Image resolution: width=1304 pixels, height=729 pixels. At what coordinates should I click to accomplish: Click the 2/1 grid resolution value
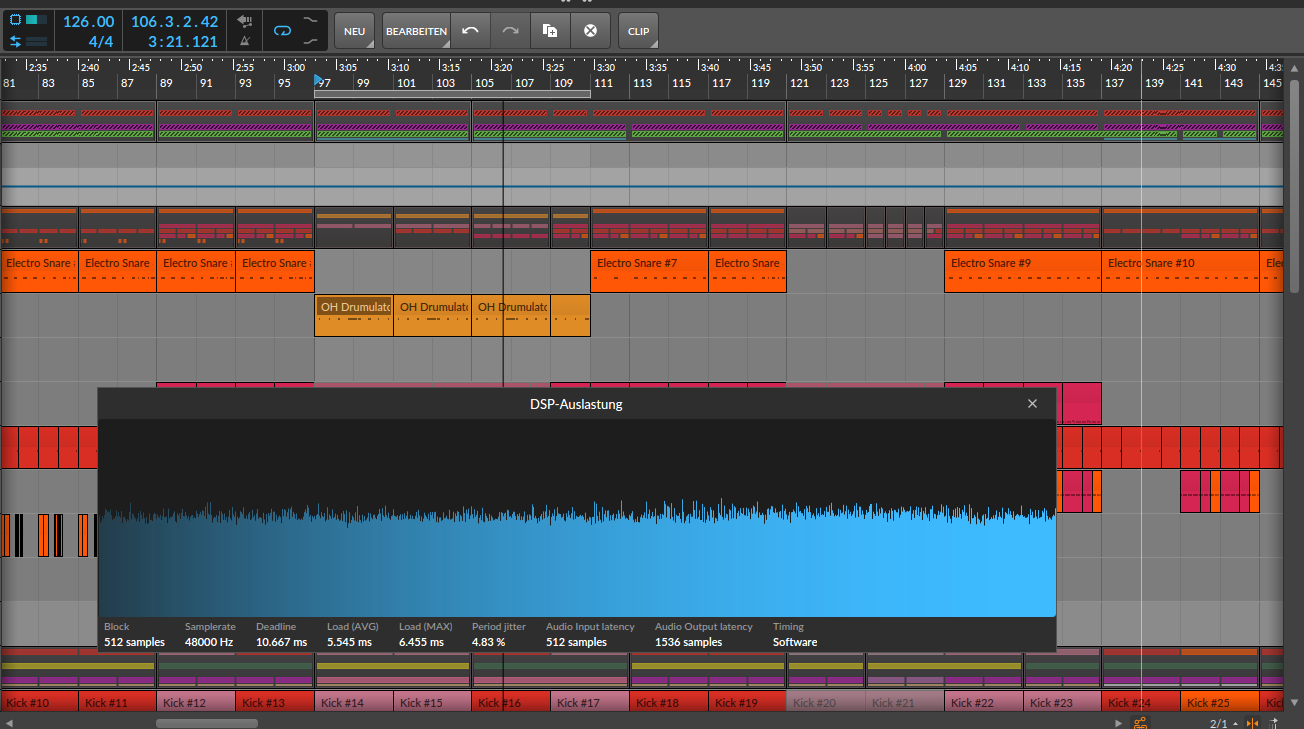[x=1218, y=722]
